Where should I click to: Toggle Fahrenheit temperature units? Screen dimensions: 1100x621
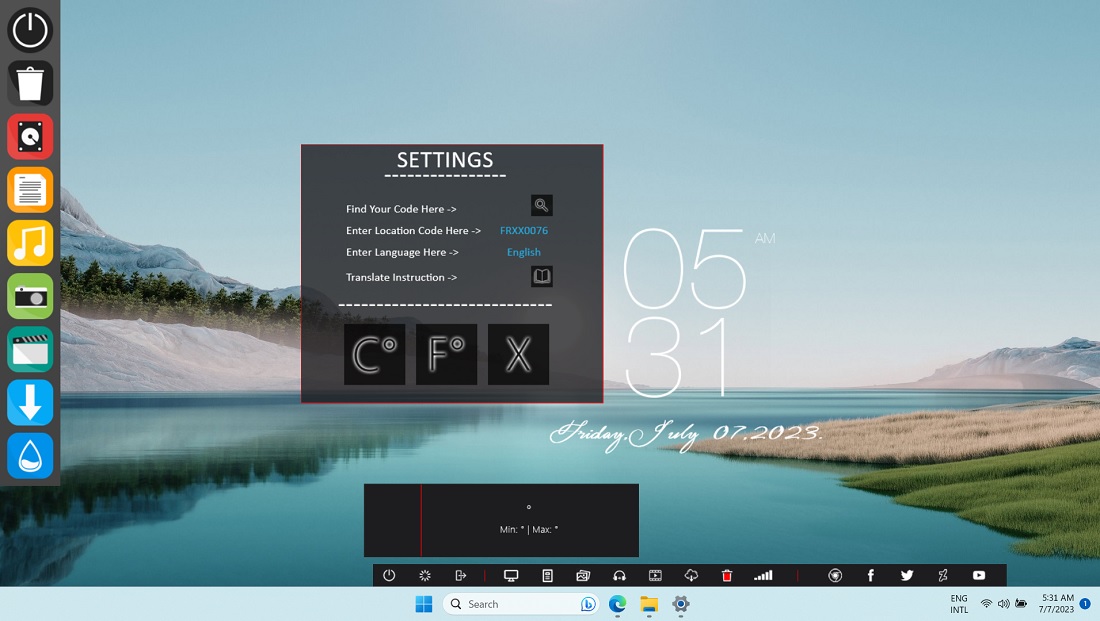click(x=446, y=353)
